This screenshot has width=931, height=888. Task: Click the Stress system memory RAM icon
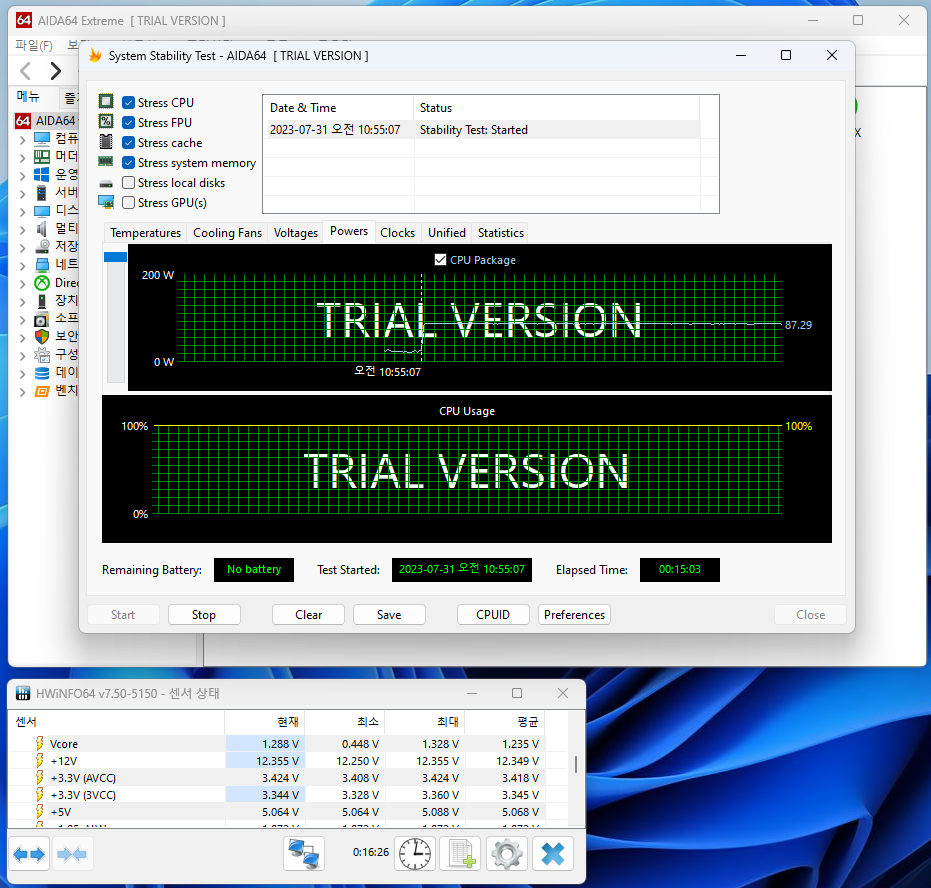tap(106, 161)
